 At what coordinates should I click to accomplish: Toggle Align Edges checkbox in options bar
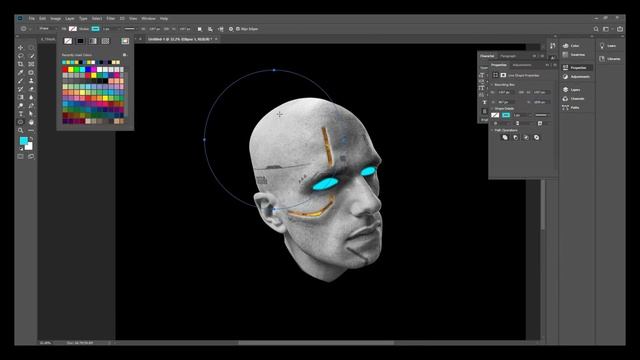pyautogui.click(x=238, y=29)
